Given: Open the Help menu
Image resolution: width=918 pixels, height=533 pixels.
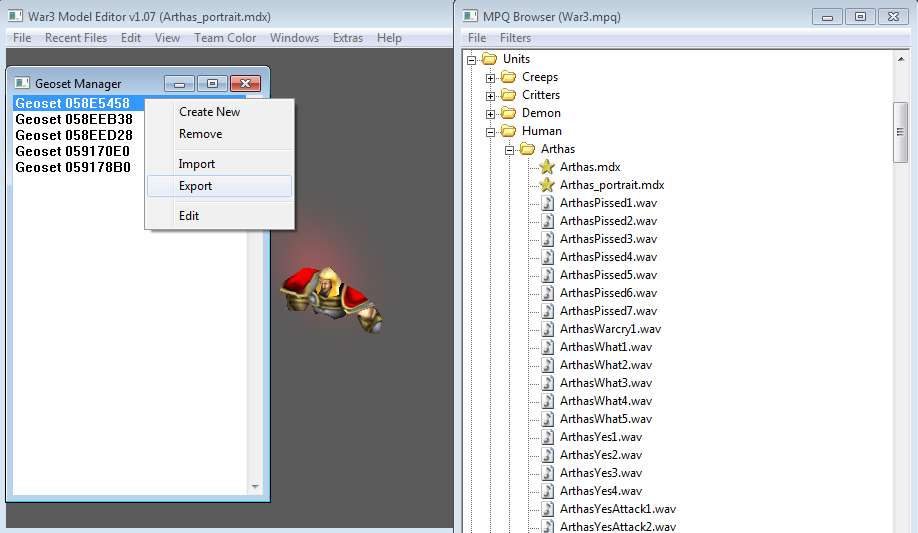Looking at the screenshot, I should [389, 37].
